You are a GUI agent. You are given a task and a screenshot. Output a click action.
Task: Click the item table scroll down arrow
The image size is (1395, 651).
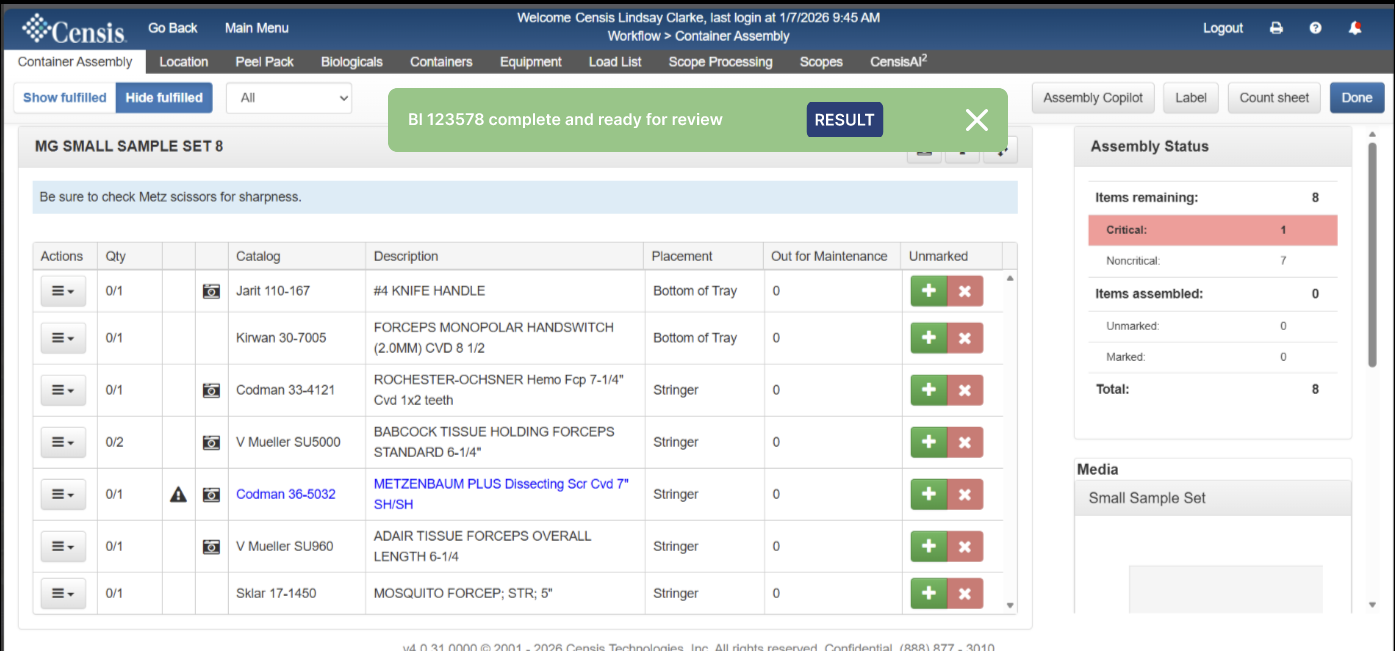(x=1010, y=605)
